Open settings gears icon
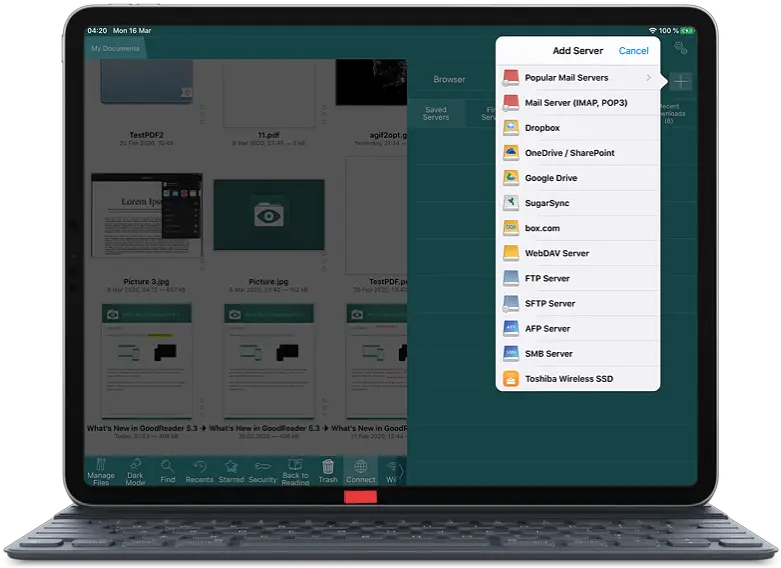The width and height of the screenshot is (781, 568). point(680,48)
